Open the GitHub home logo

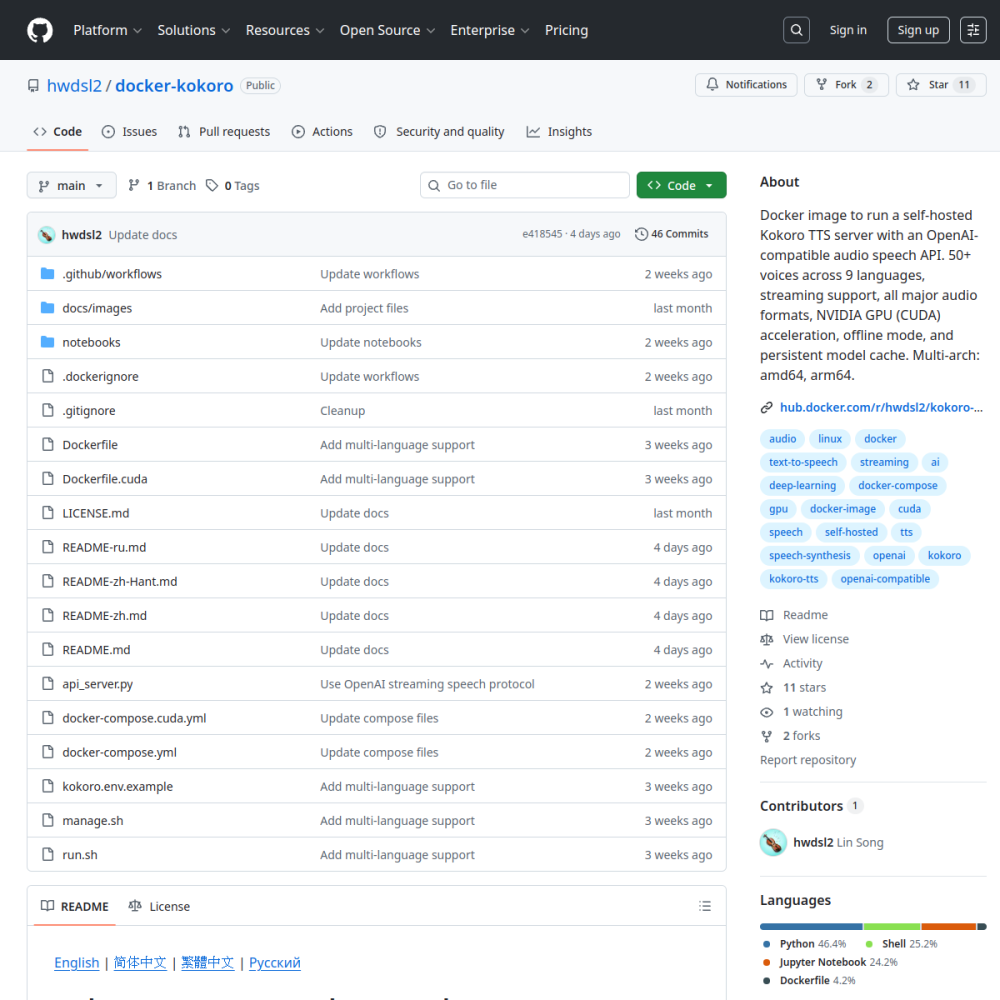pyautogui.click(x=40, y=30)
